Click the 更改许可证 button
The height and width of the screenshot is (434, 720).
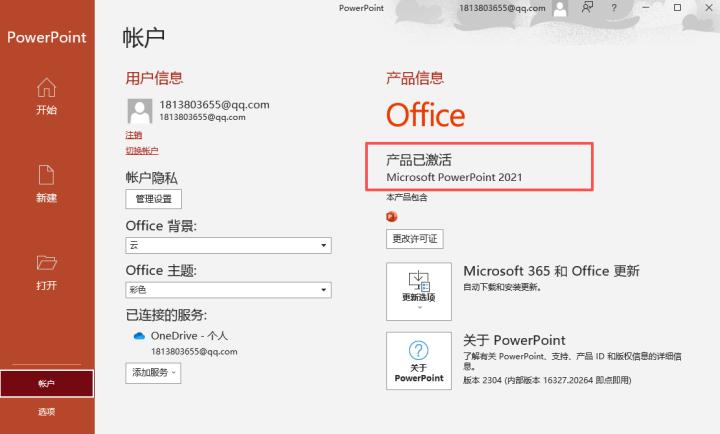click(x=415, y=239)
